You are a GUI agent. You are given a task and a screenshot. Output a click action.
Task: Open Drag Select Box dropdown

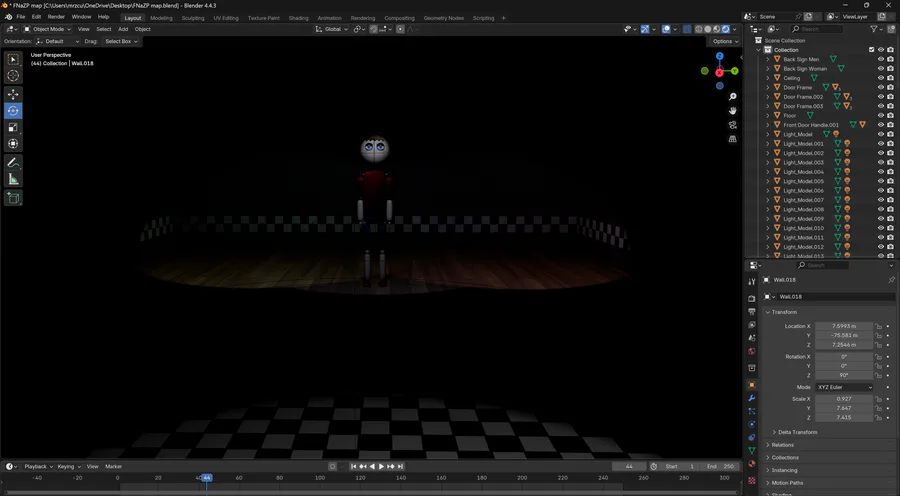coord(121,41)
